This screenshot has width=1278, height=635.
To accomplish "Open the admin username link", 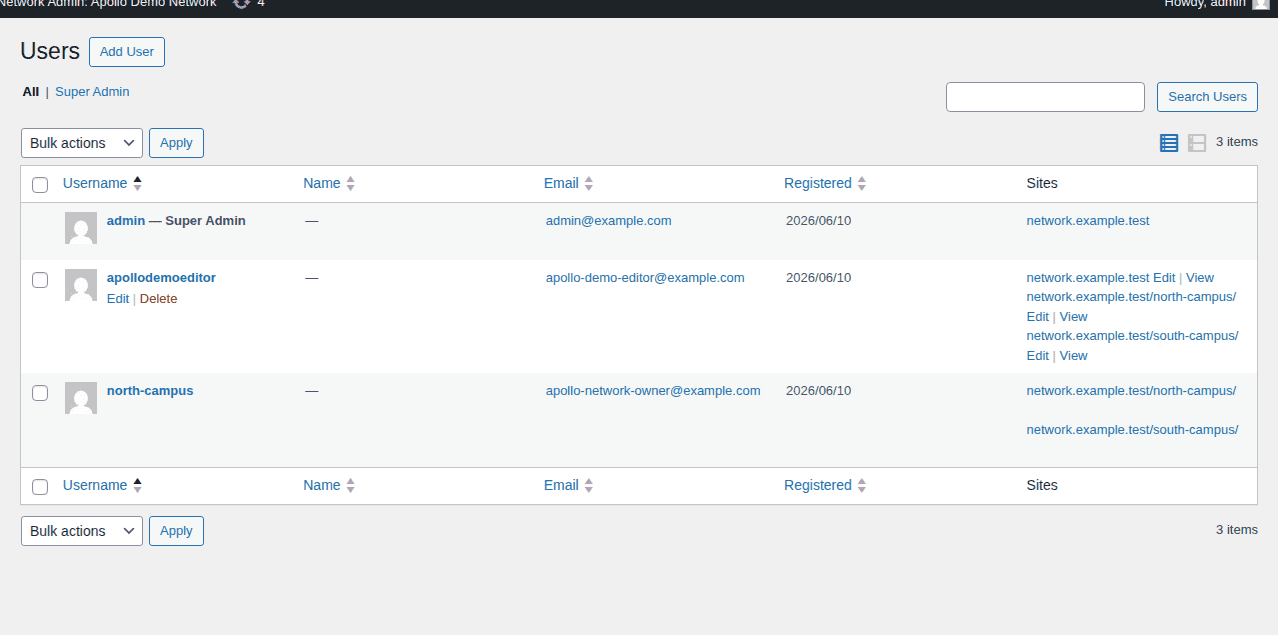I will pos(126,221).
